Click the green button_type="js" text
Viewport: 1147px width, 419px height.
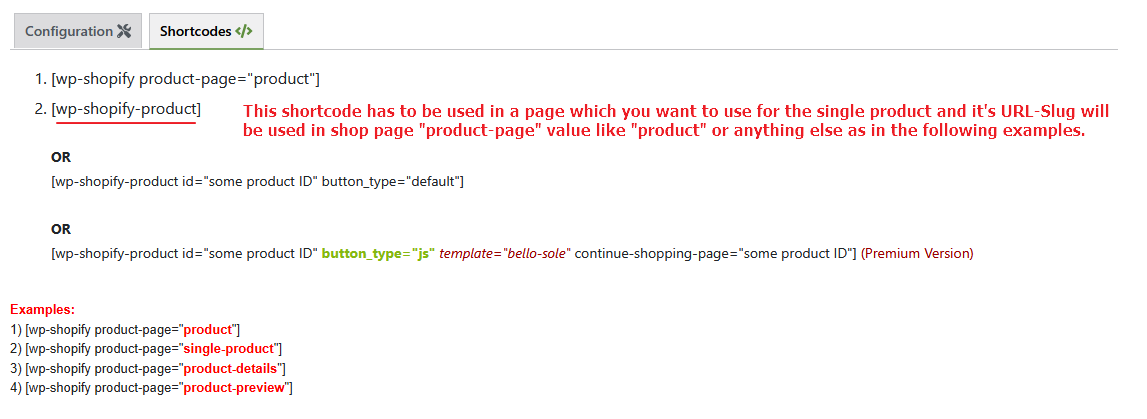[x=378, y=253]
